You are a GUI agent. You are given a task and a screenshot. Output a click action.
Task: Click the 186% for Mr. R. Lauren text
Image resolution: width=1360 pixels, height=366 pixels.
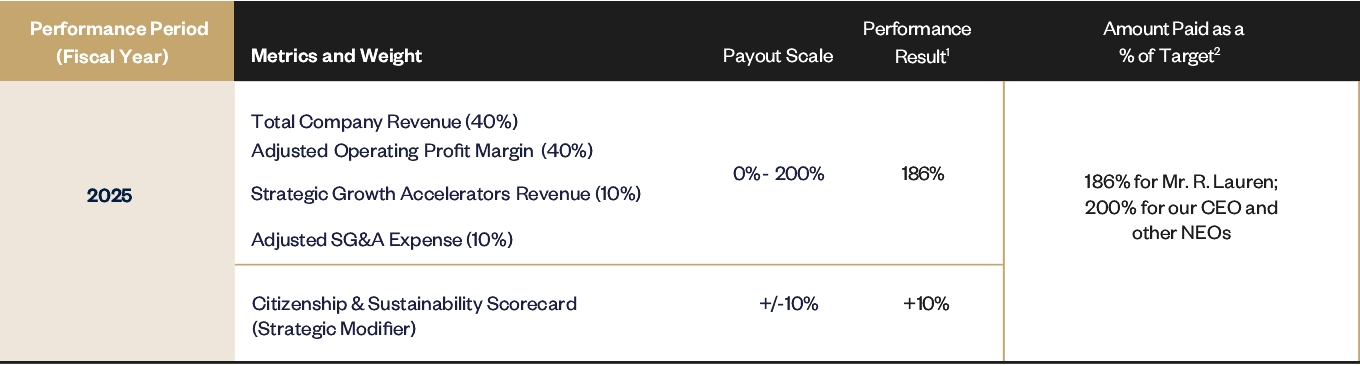click(x=1181, y=183)
